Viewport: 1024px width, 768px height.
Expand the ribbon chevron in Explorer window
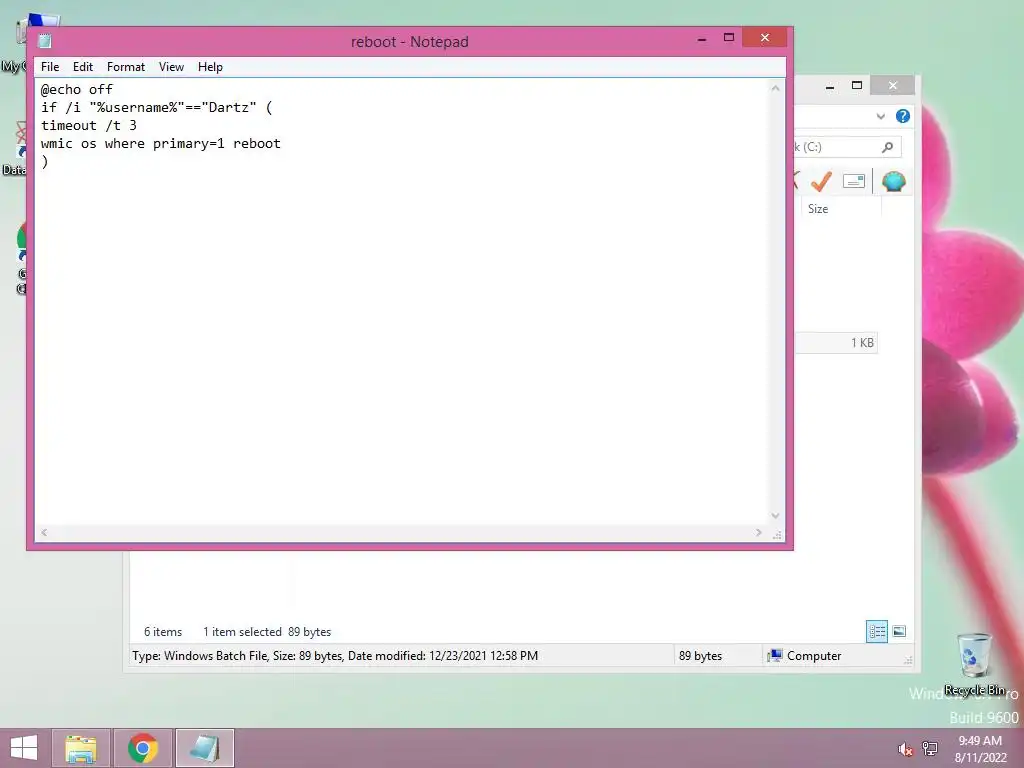pos(880,116)
